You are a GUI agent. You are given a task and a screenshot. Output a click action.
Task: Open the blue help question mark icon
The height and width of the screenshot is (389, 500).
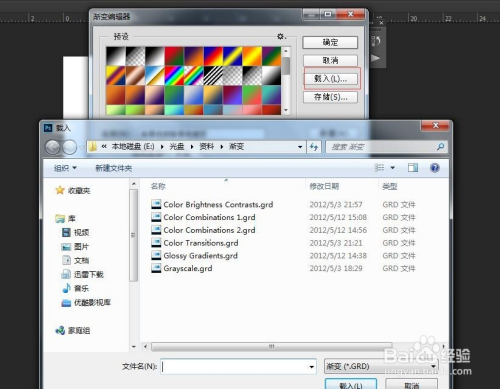(434, 168)
